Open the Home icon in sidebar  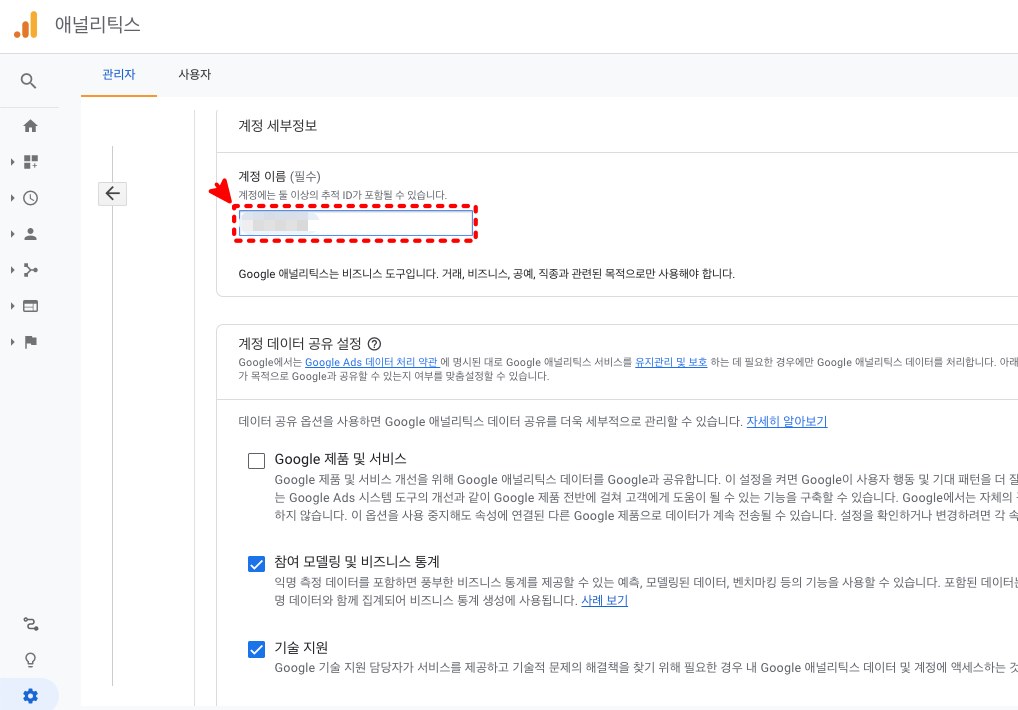(31, 125)
